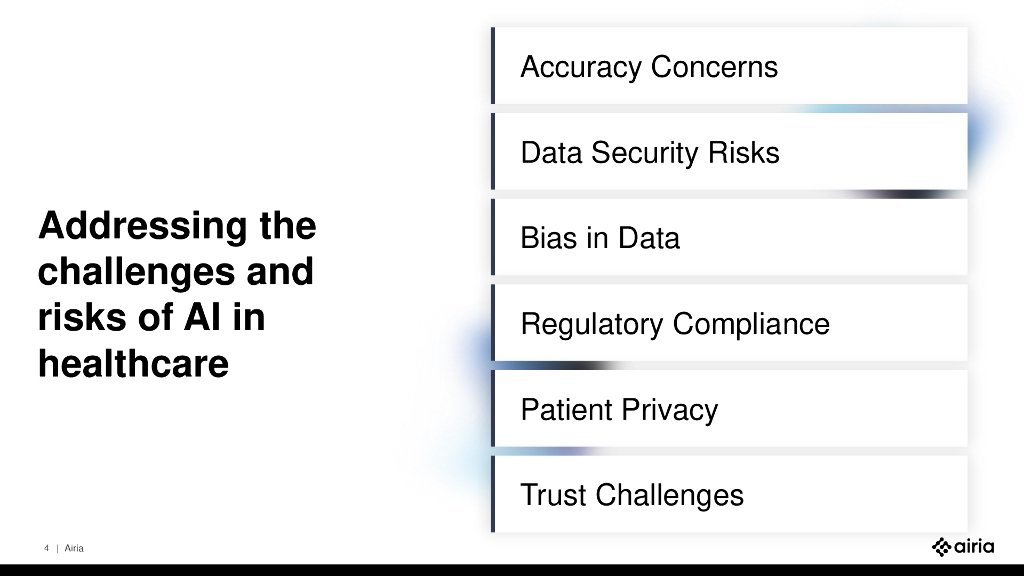
Task: Click the slide title about AI in healthcare
Action: pos(177,294)
